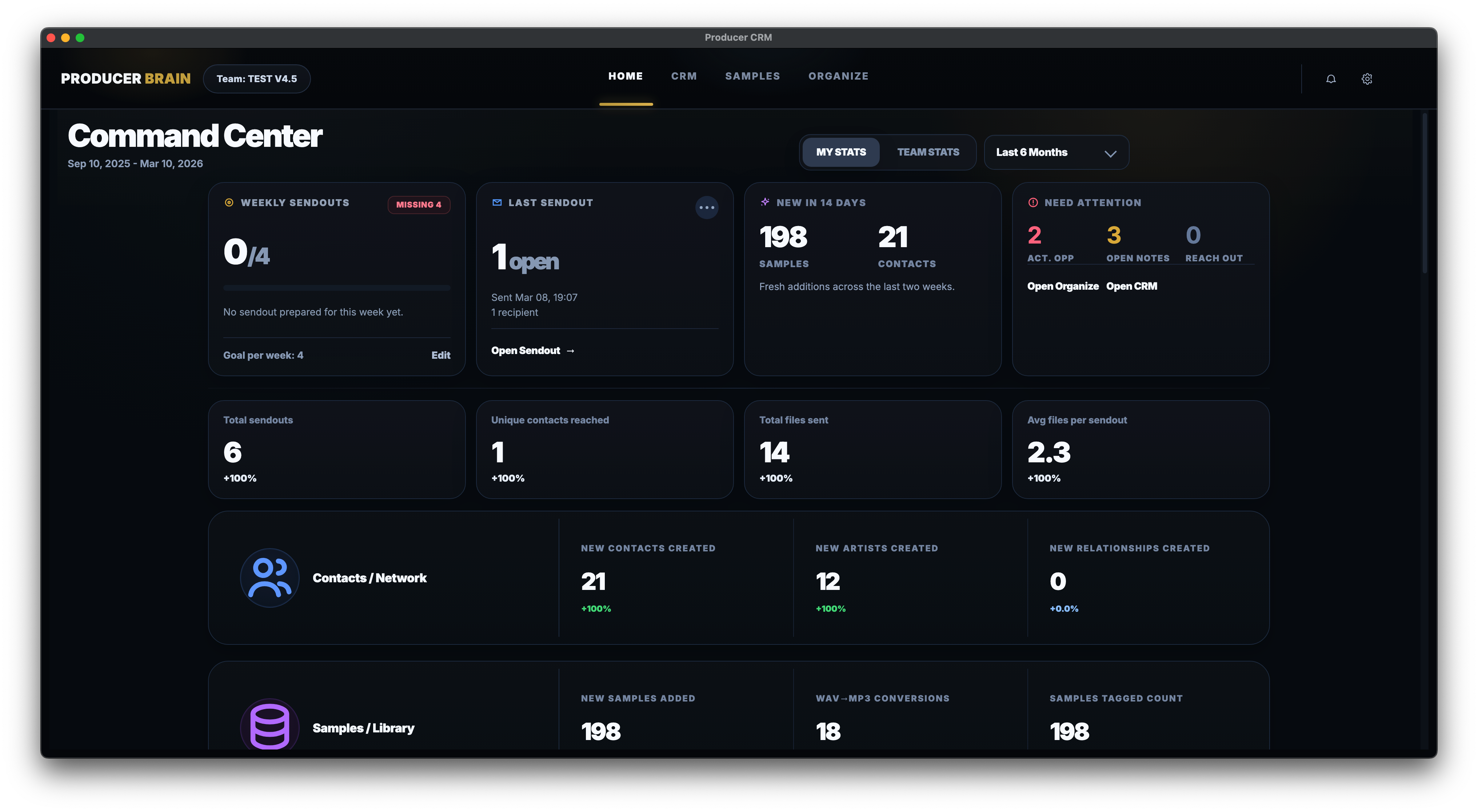Click the Weekly Sendouts target icon
This screenshot has height=812, width=1478.
pyautogui.click(x=229, y=202)
